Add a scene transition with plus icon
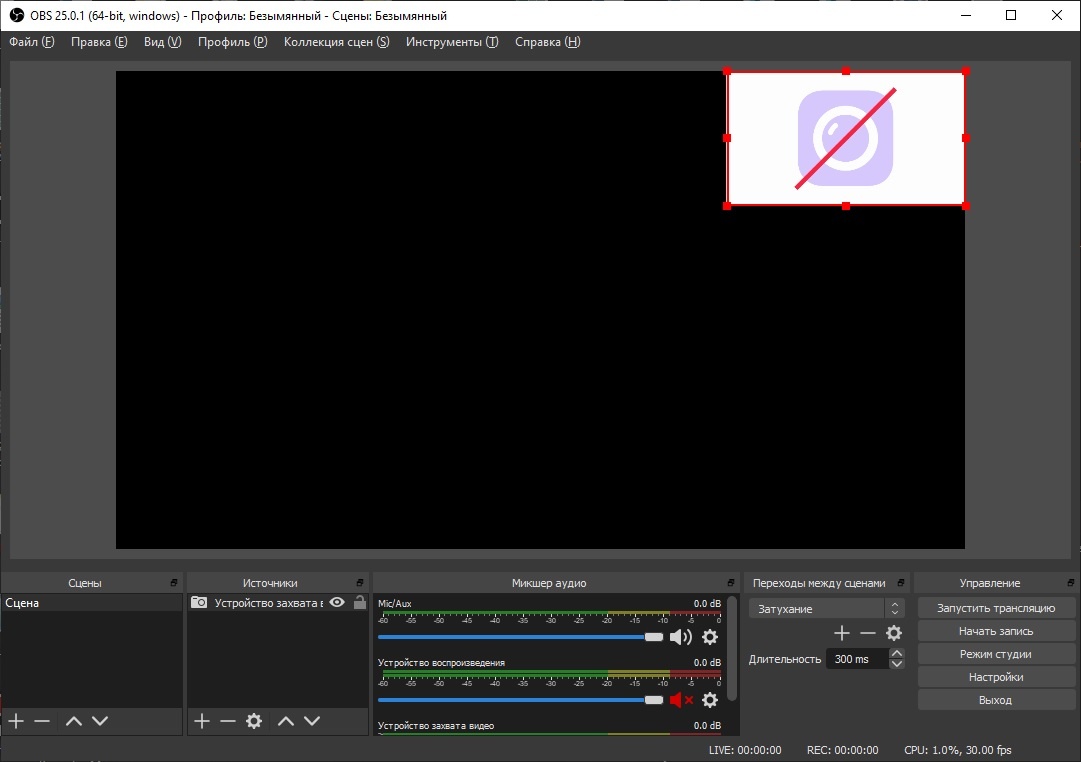1081x762 pixels. [x=842, y=633]
